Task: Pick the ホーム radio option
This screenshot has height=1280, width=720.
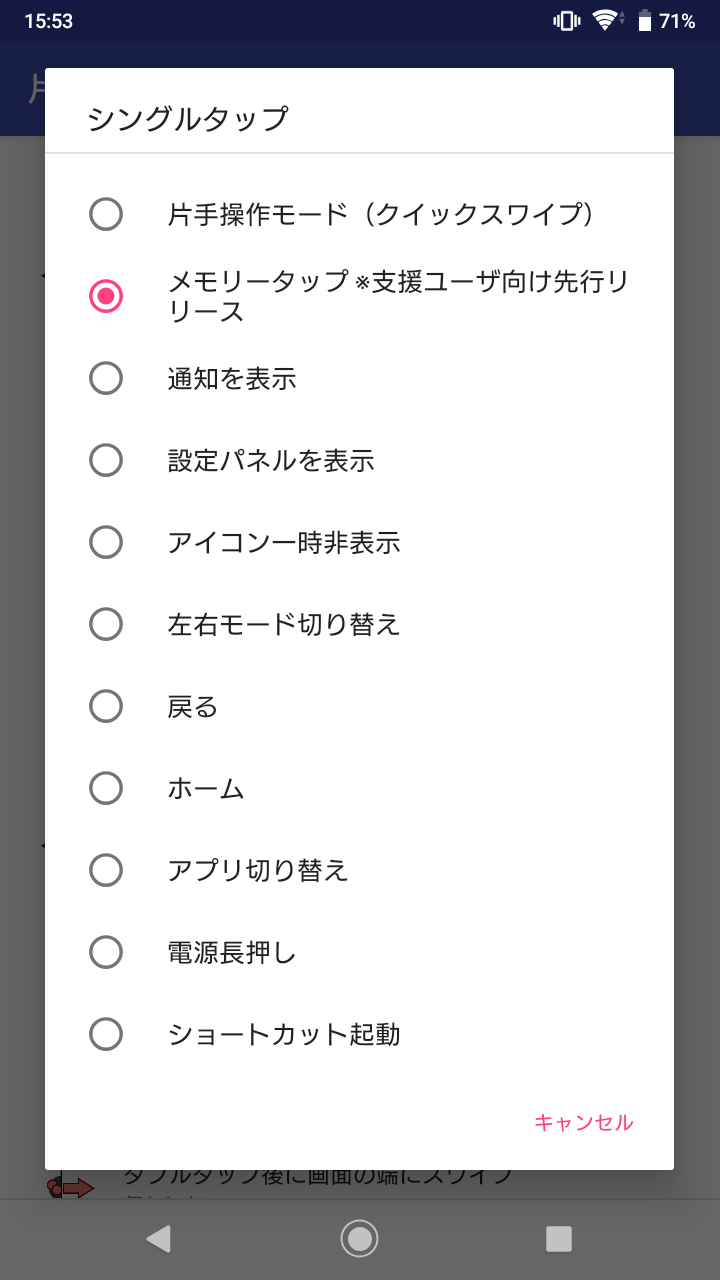Action: tap(106, 788)
